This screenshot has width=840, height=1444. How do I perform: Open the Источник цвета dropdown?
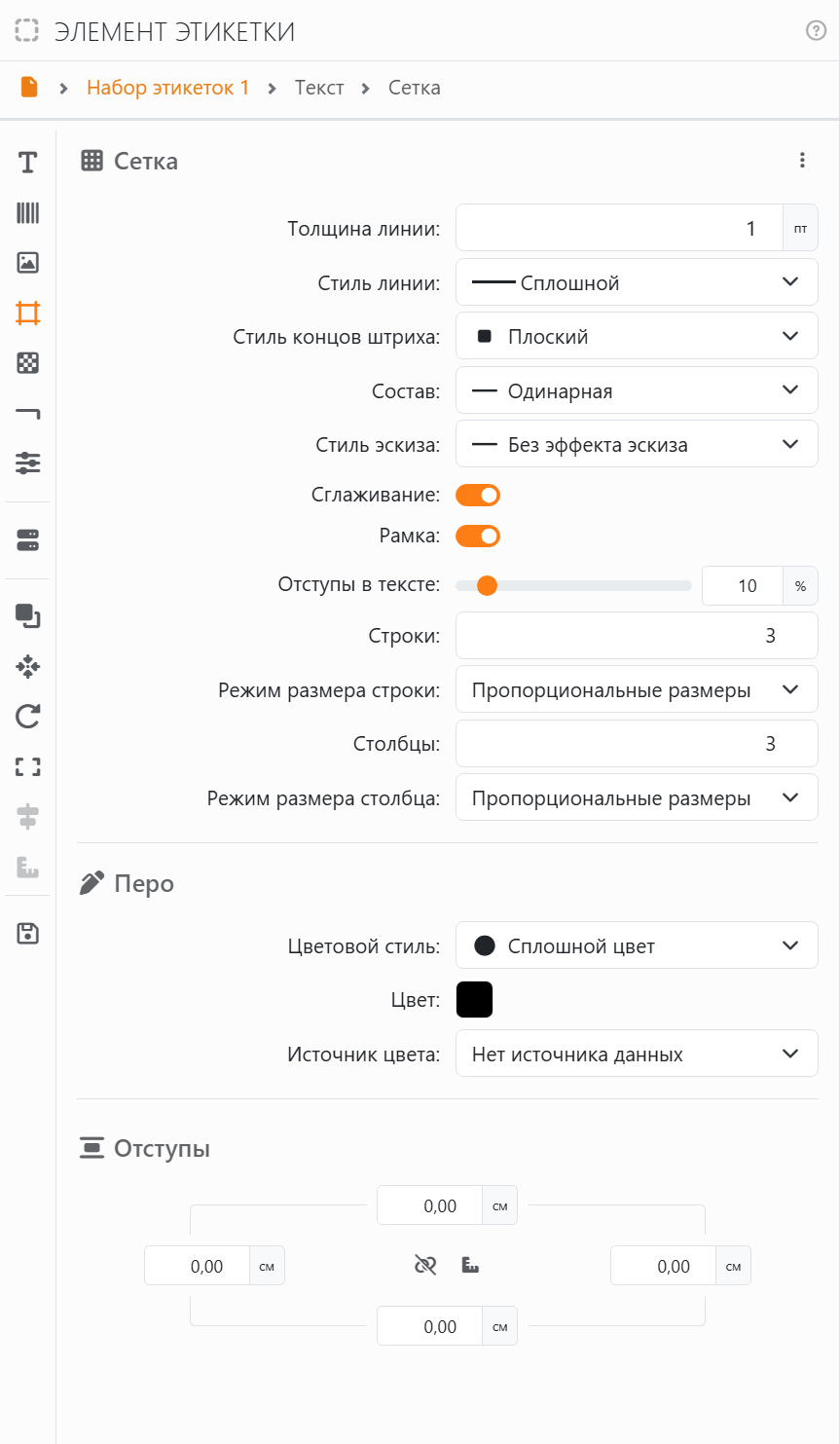tap(637, 1055)
